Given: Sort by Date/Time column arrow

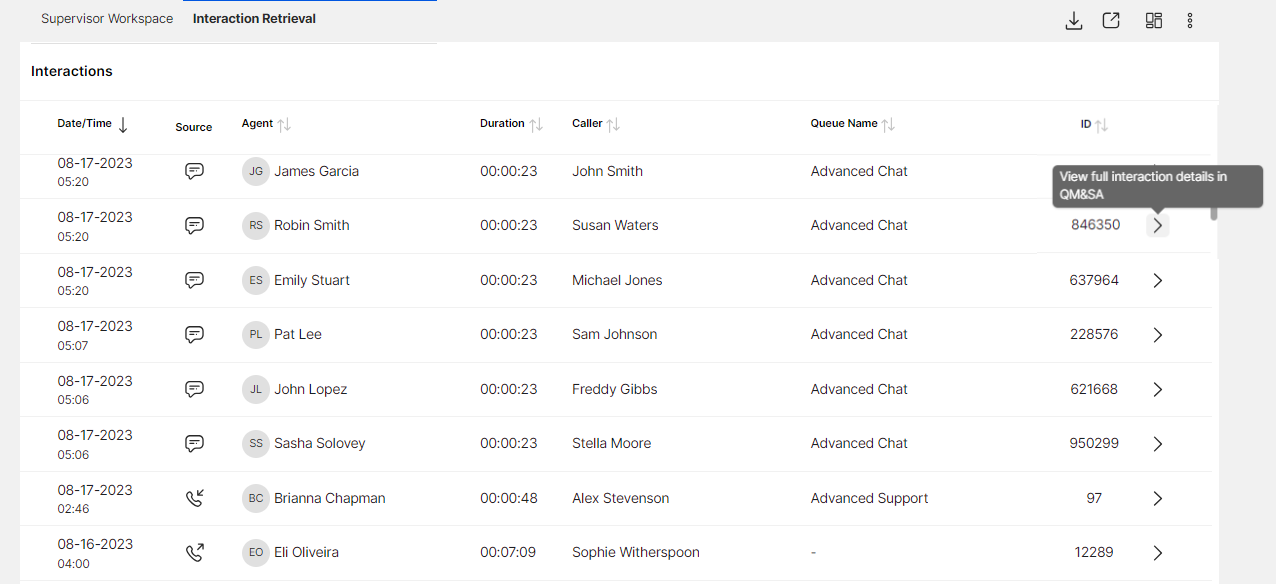Looking at the screenshot, I should pyautogui.click(x=123, y=125).
